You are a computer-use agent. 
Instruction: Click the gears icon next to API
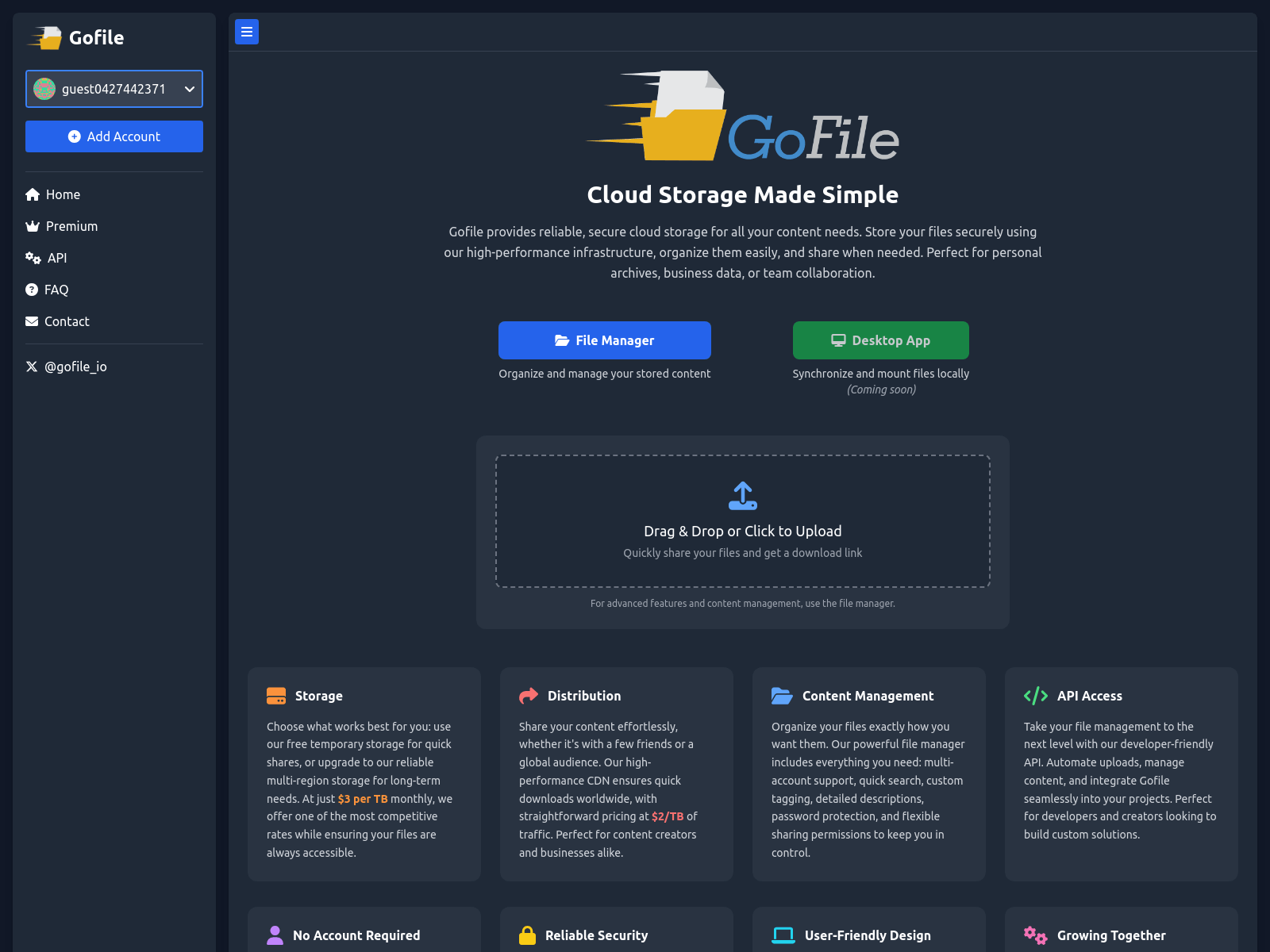coord(33,258)
